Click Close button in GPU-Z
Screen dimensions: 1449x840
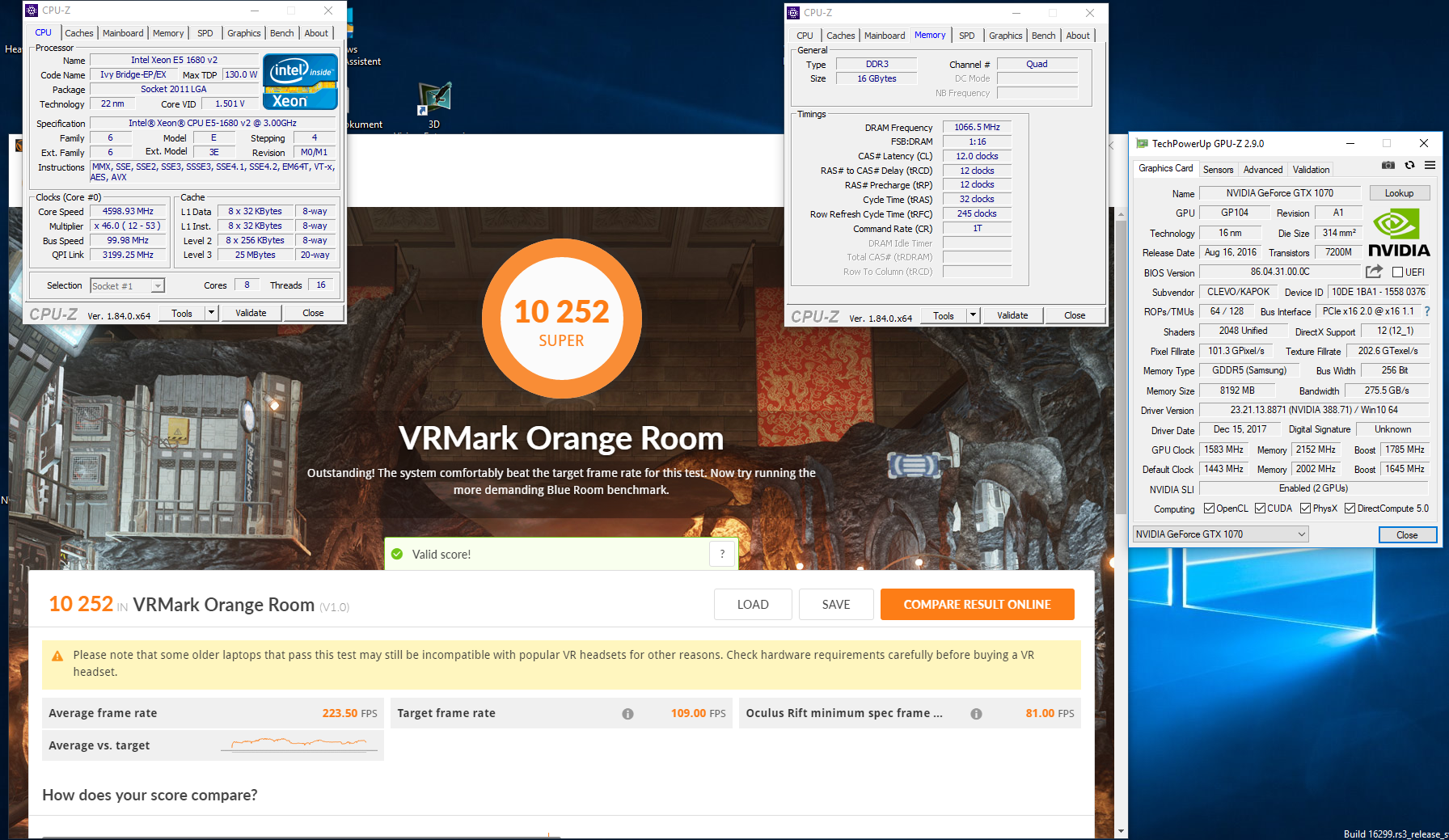(1407, 535)
